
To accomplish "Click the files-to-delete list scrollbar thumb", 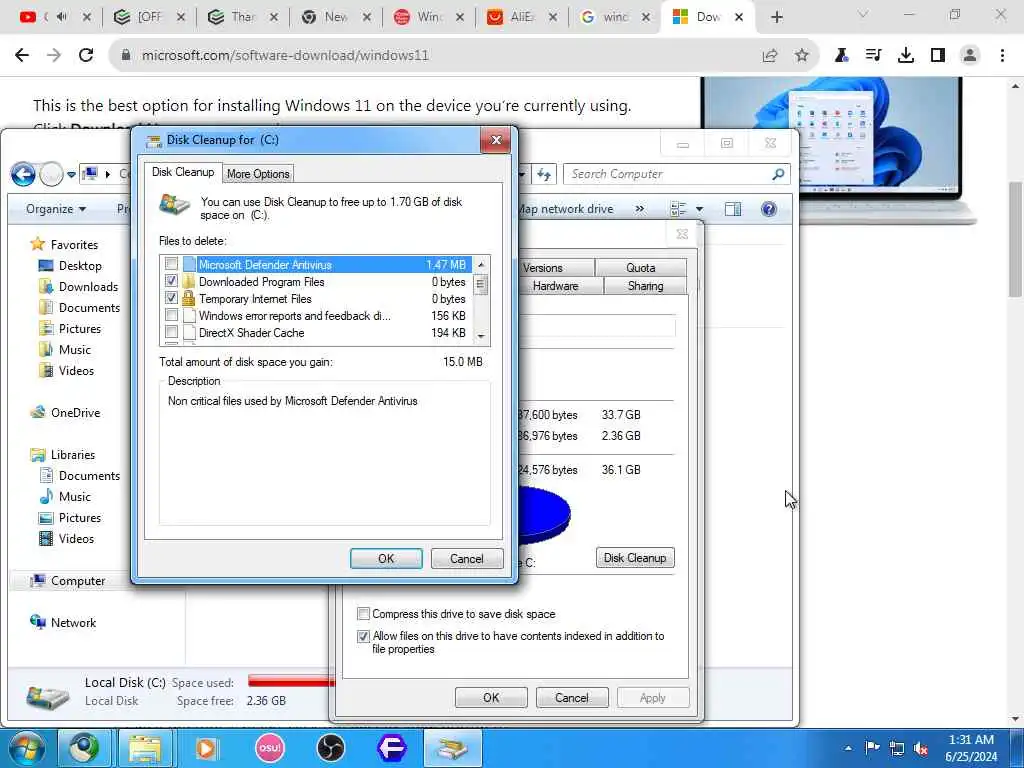I will (x=481, y=285).
